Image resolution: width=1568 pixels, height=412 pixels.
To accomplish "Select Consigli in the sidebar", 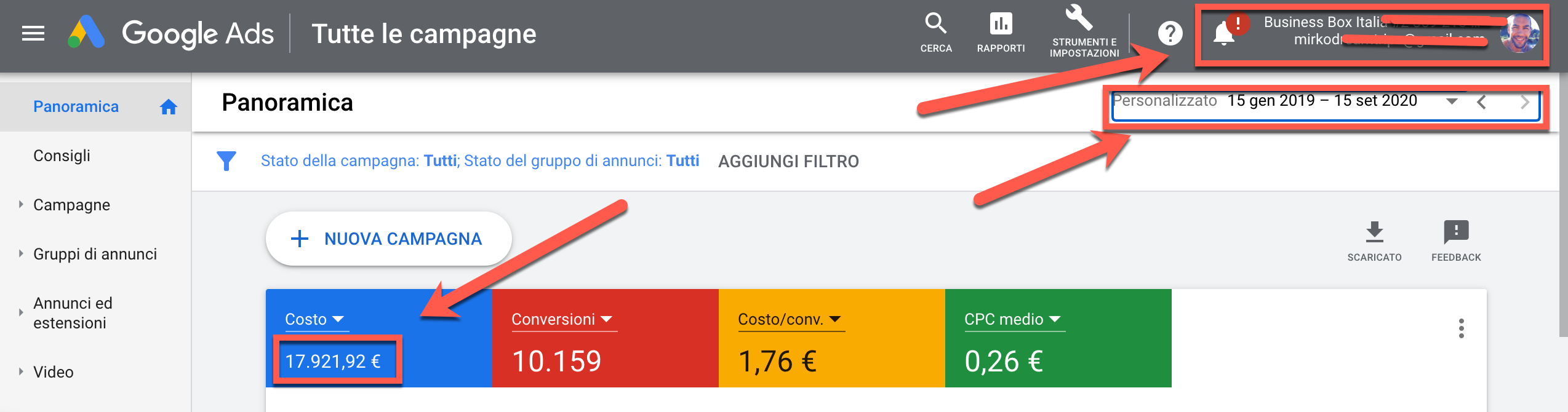I will point(62,156).
